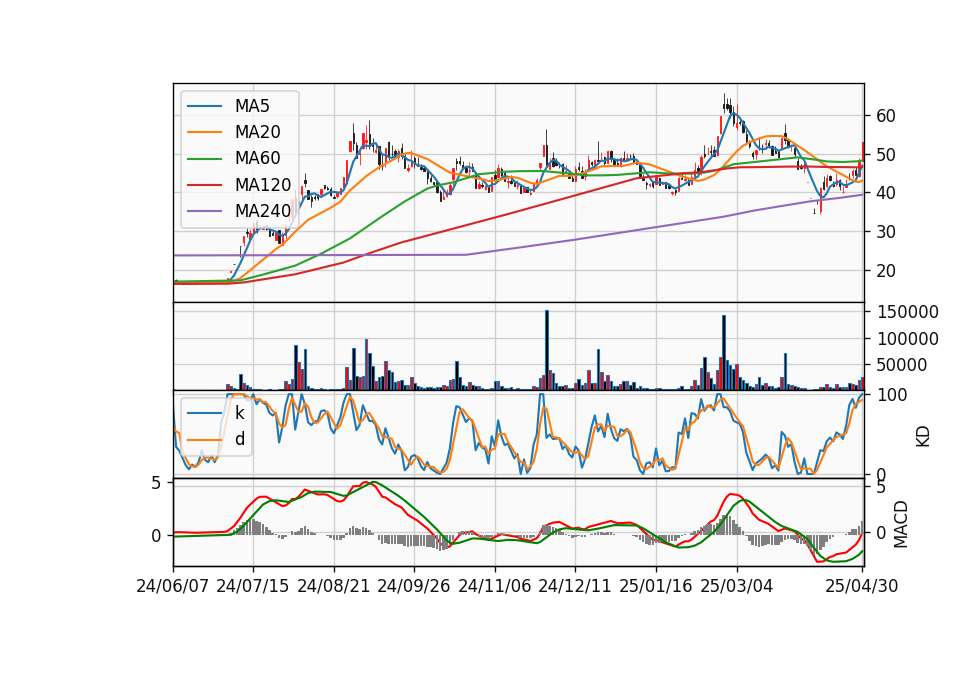This screenshot has height=690, width=960.
Task: Click the price axis value 40
Action: click(885, 193)
